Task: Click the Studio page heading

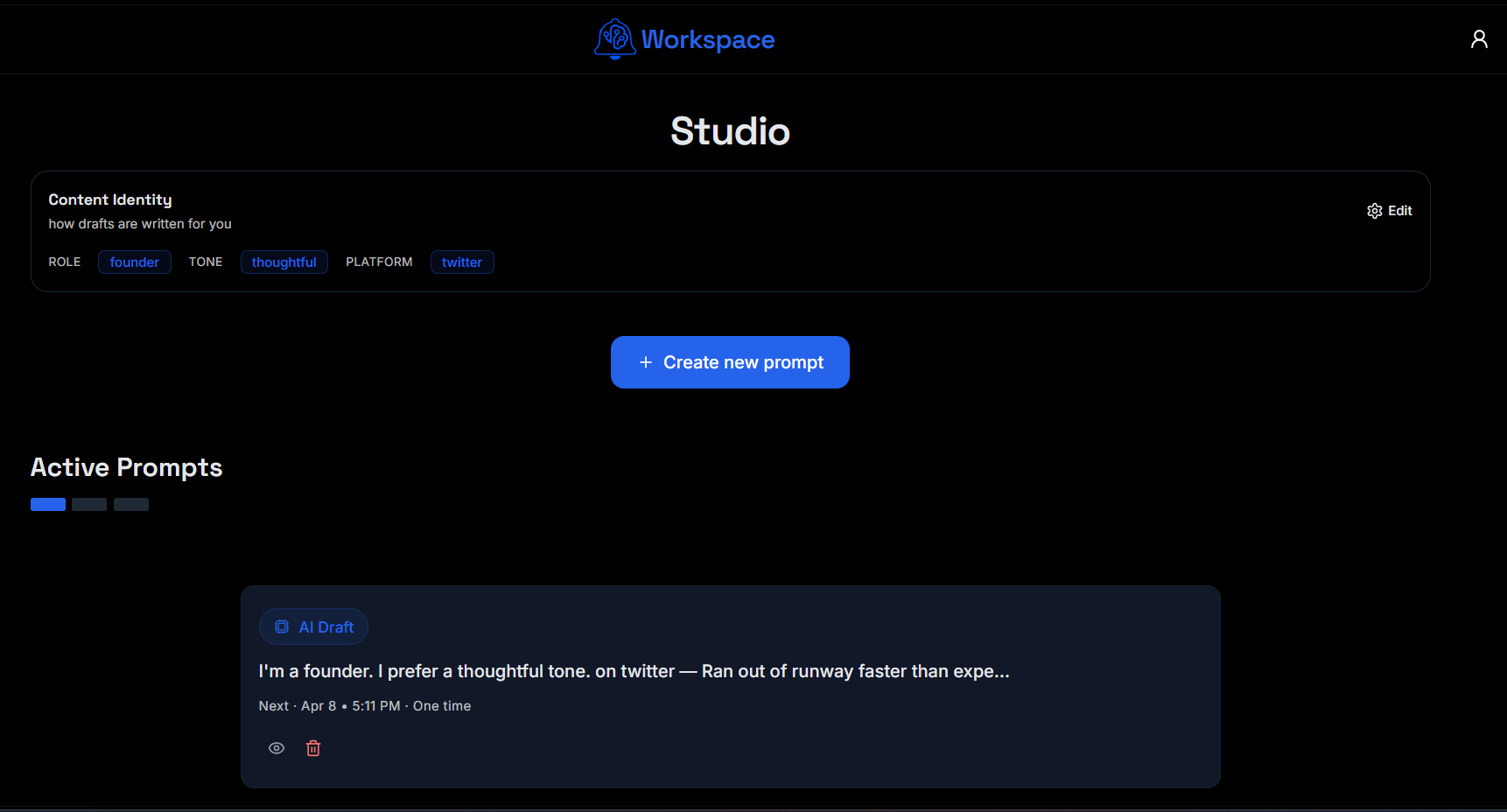Action: coord(730,131)
